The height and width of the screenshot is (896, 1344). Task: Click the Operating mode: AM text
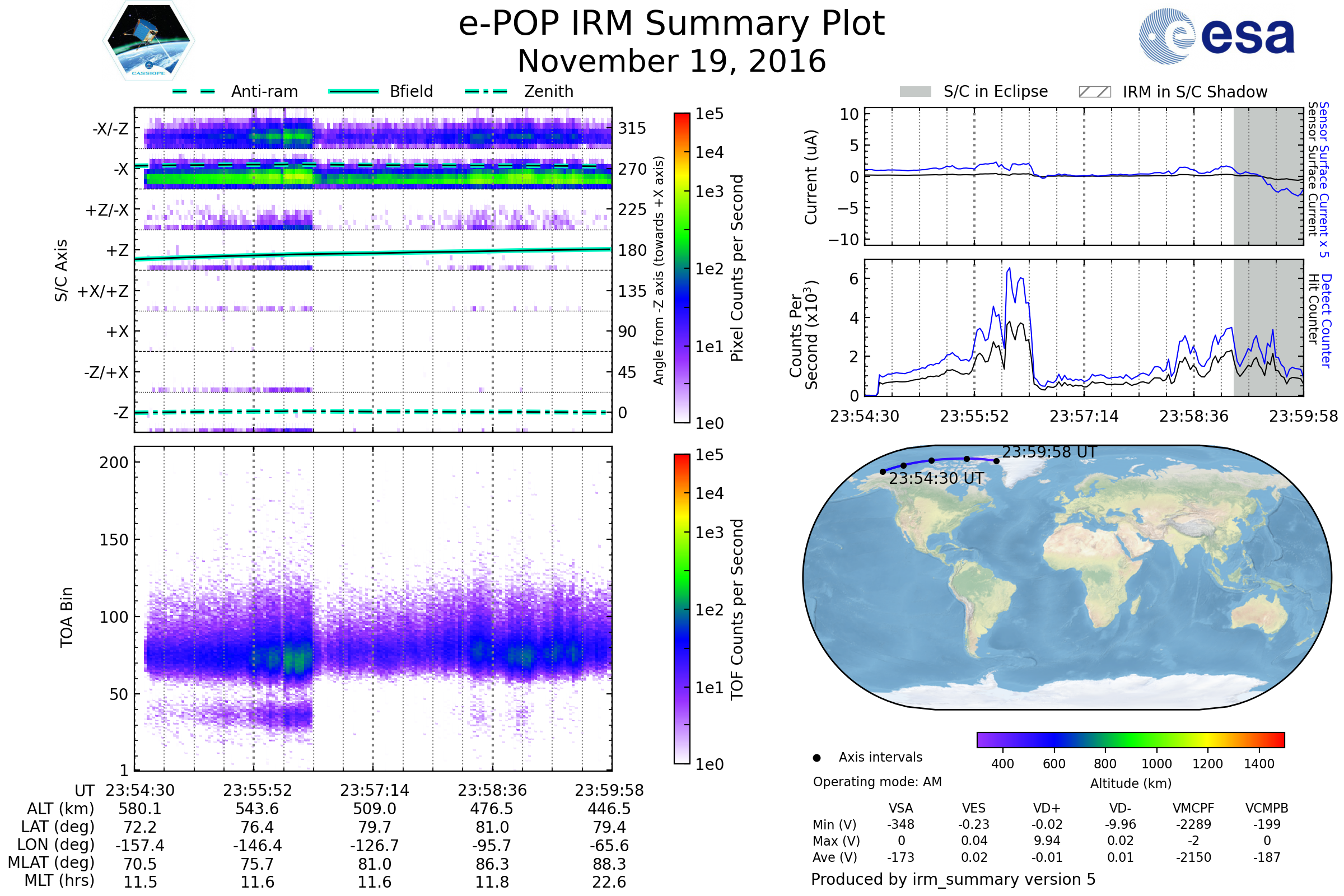(877, 782)
